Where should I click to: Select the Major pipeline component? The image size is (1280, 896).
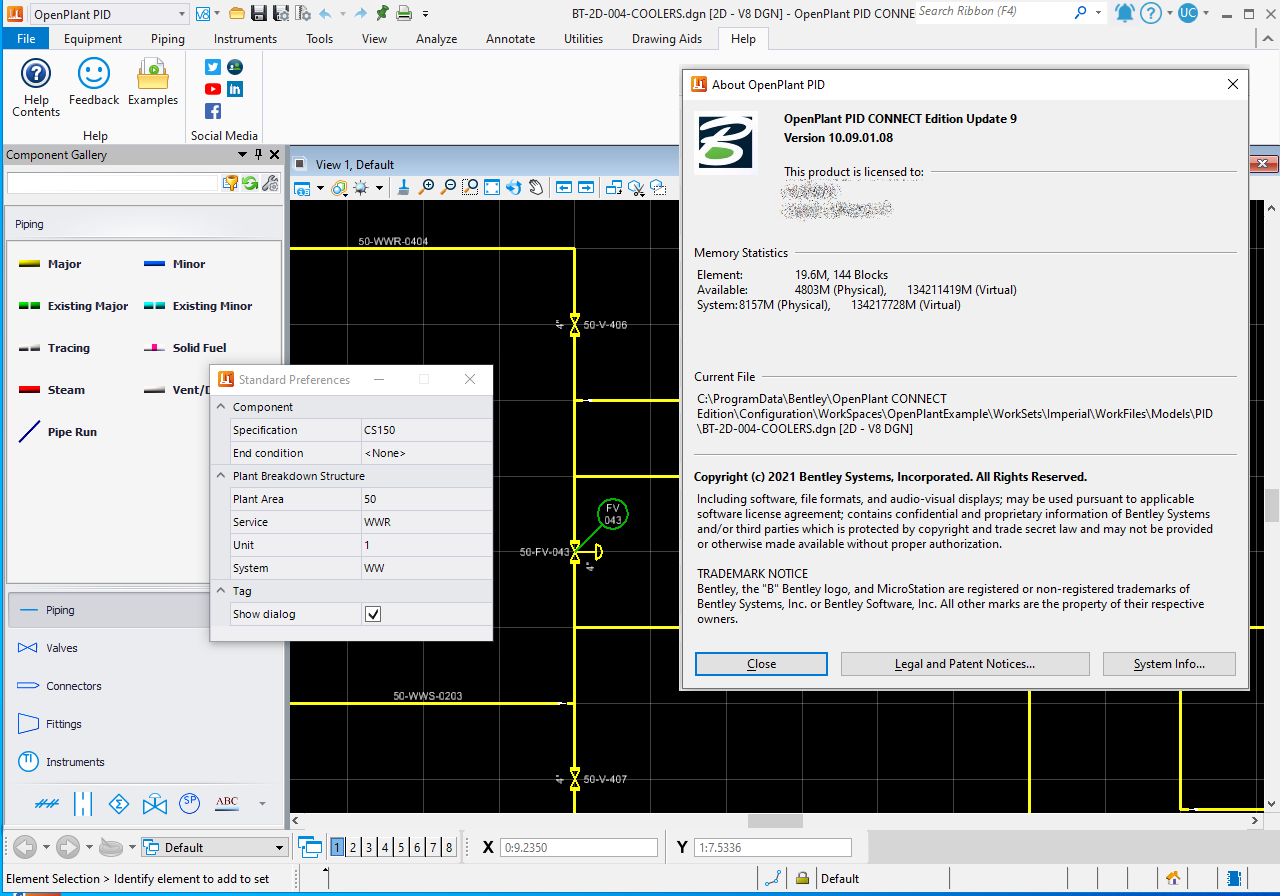[x=50, y=264]
